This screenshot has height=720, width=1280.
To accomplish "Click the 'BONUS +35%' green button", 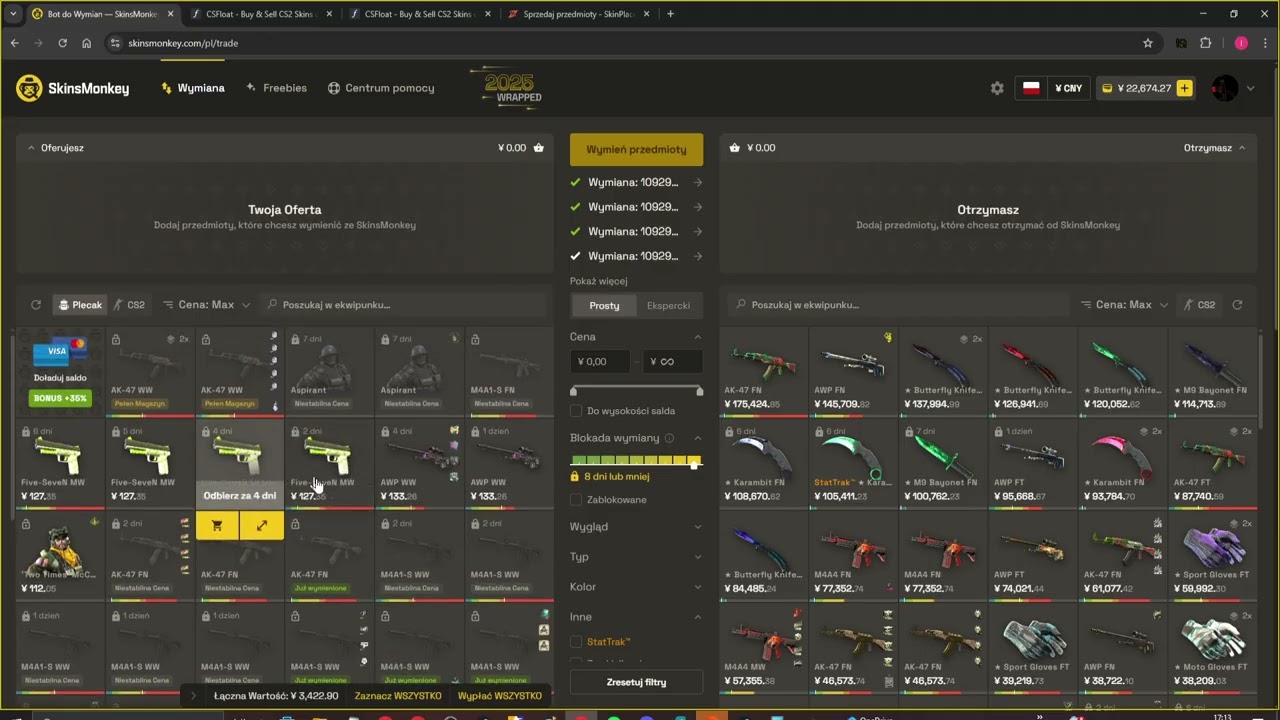I will (60, 398).
